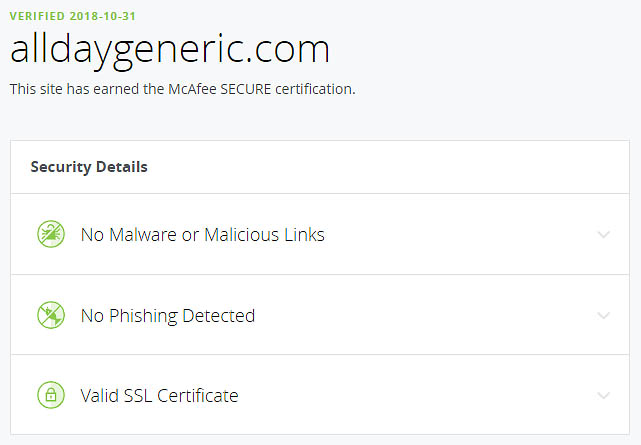The height and width of the screenshot is (445, 641).
Task: Click the 2018-10-31 verification date
Action: coord(103,16)
